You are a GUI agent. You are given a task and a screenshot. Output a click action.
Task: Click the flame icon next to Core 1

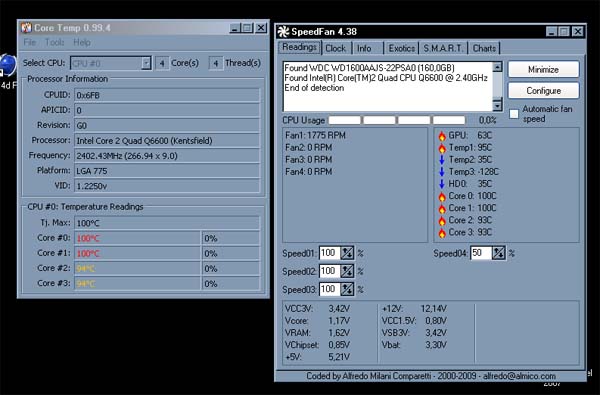point(442,209)
